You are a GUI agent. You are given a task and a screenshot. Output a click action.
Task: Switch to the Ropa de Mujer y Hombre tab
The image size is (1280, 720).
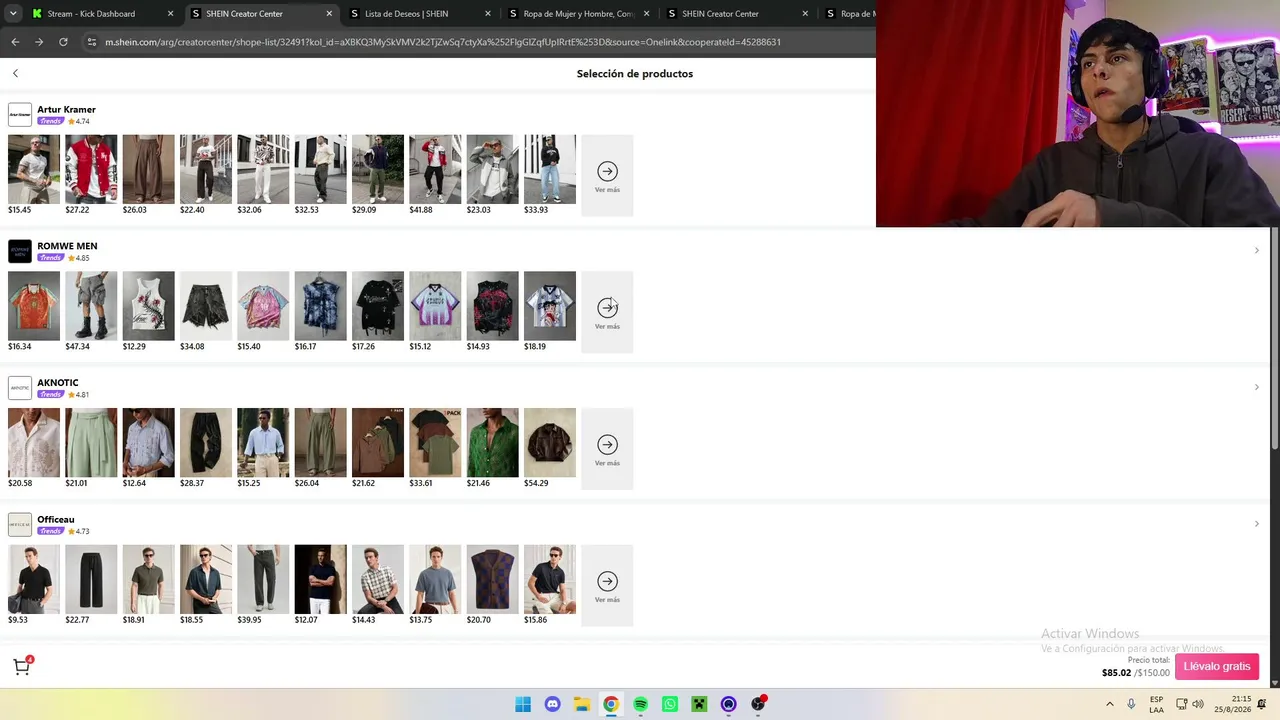point(577,14)
